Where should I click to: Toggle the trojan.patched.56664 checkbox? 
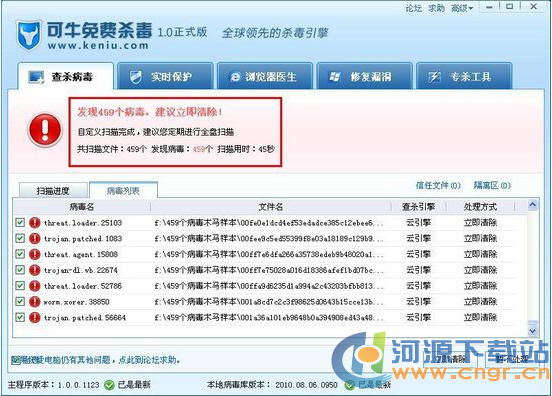coord(20,318)
